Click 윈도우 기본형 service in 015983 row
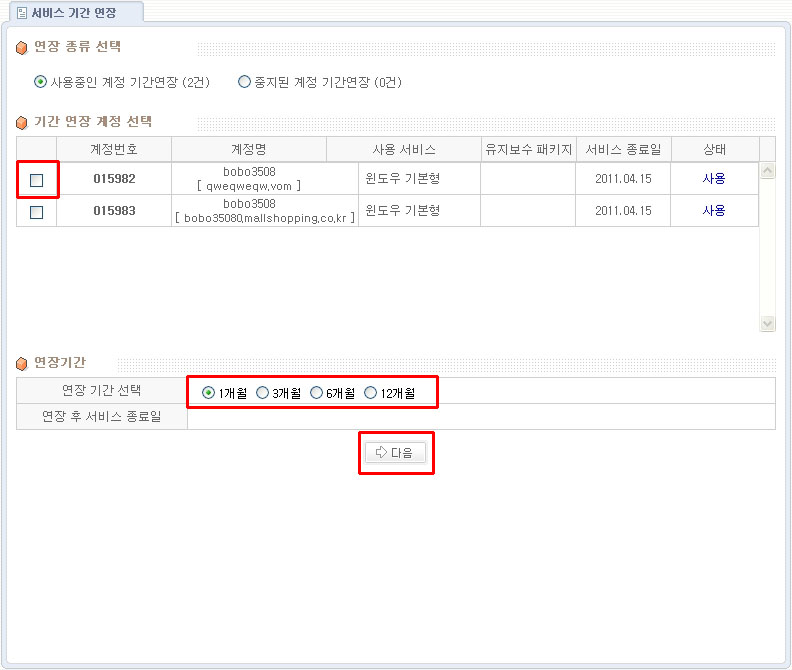The image size is (792, 670). click(403, 210)
